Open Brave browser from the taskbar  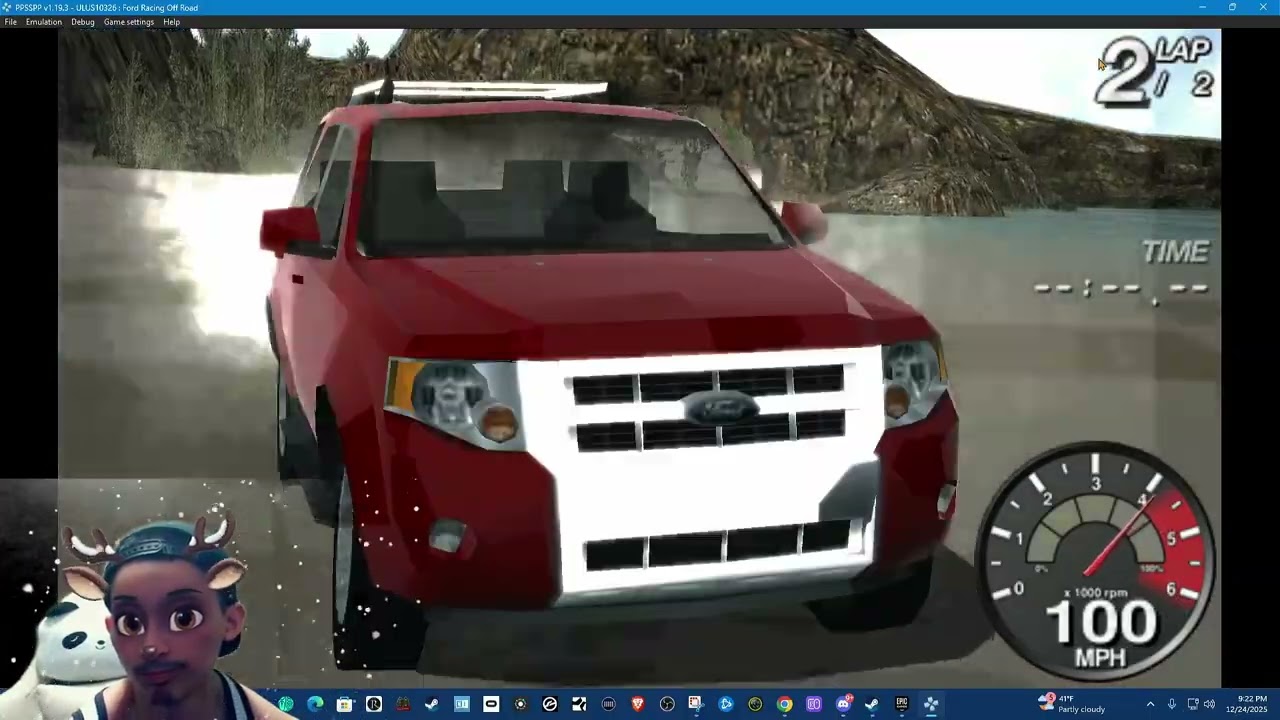click(x=637, y=704)
